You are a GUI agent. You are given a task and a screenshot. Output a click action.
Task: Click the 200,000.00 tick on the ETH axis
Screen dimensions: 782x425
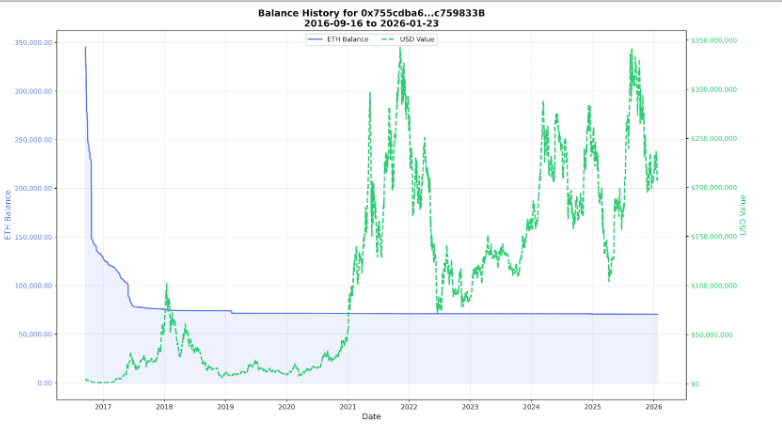pos(33,189)
